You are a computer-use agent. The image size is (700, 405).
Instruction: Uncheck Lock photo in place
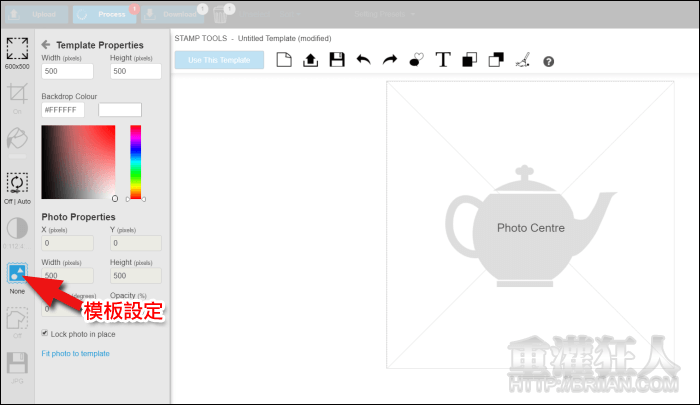45,333
